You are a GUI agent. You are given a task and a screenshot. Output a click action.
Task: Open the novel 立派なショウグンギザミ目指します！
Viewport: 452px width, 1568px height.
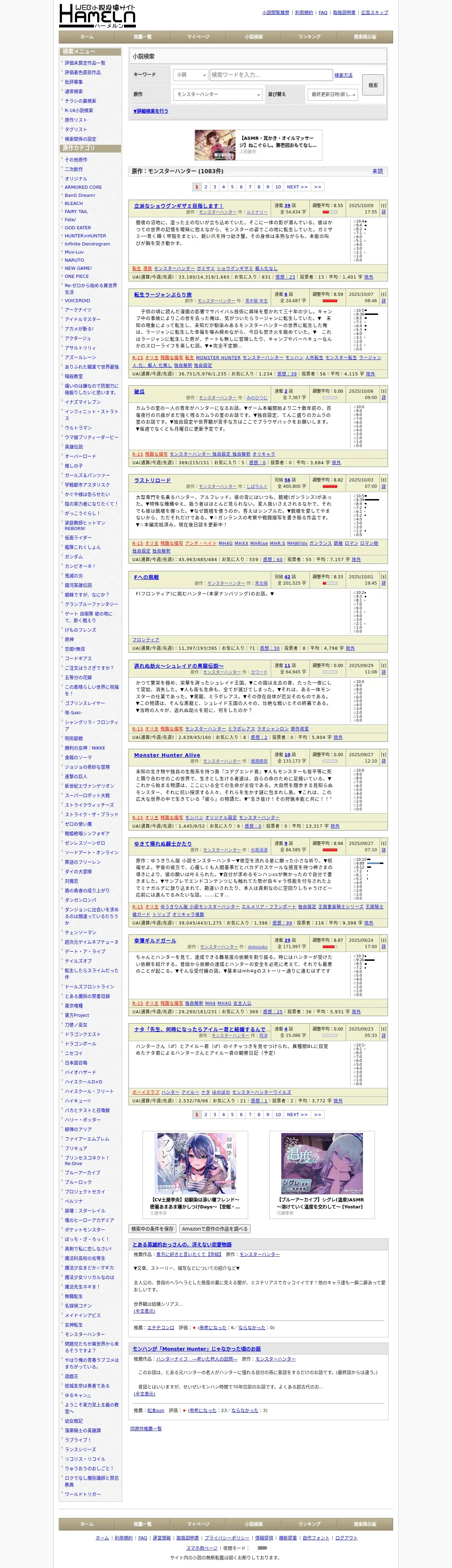pyautogui.click(x=178, y=206)
